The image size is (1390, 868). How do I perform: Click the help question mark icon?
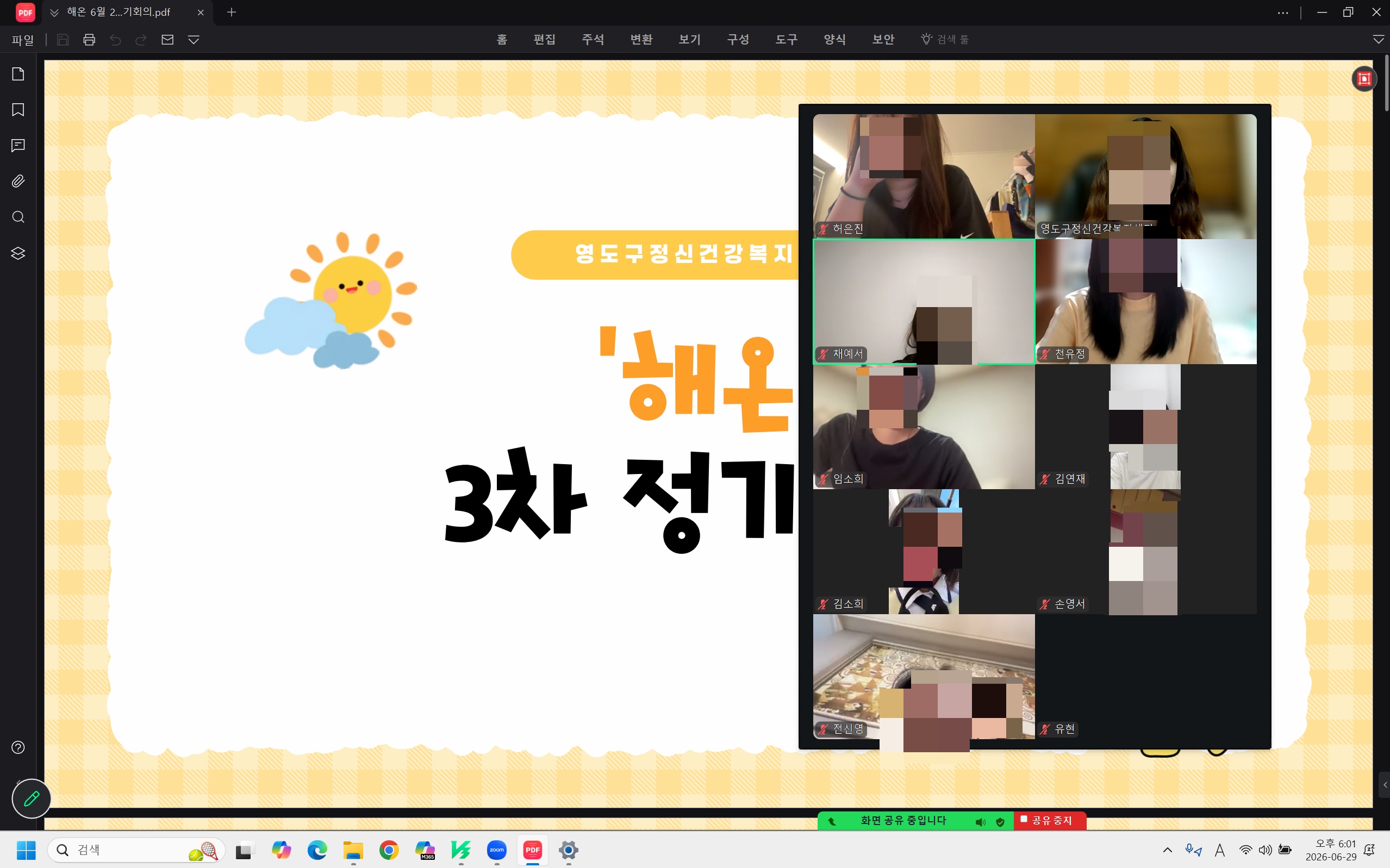(x=18, y=747)
